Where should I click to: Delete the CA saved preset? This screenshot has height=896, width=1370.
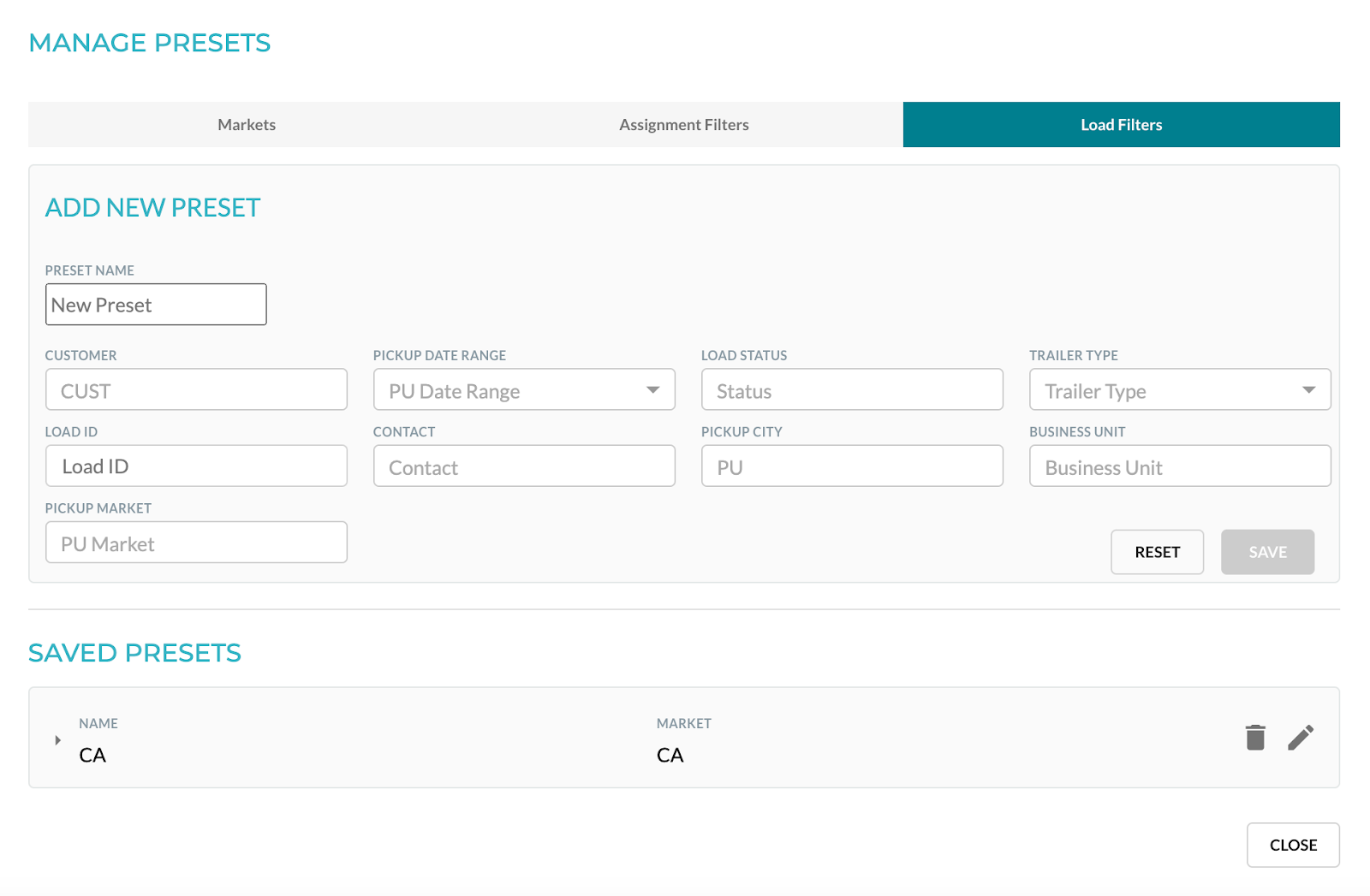coord(1255,737)
